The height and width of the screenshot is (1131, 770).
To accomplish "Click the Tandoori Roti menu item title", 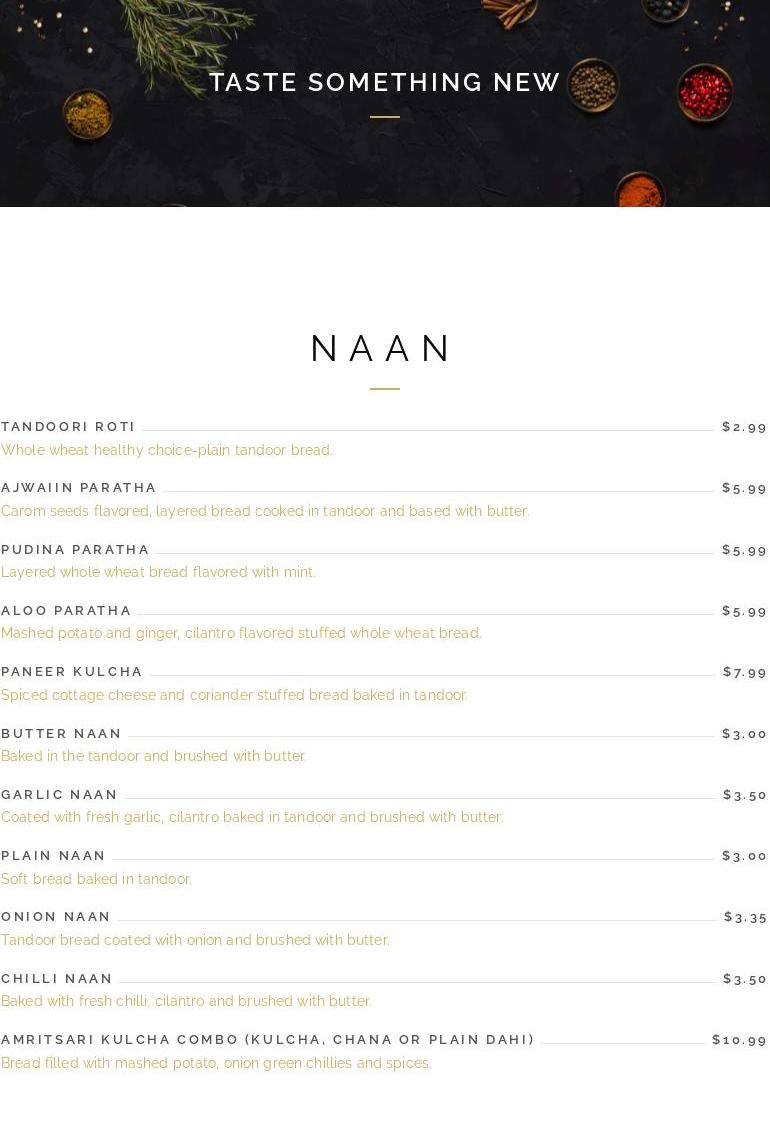I will click(x=68, y=427).
